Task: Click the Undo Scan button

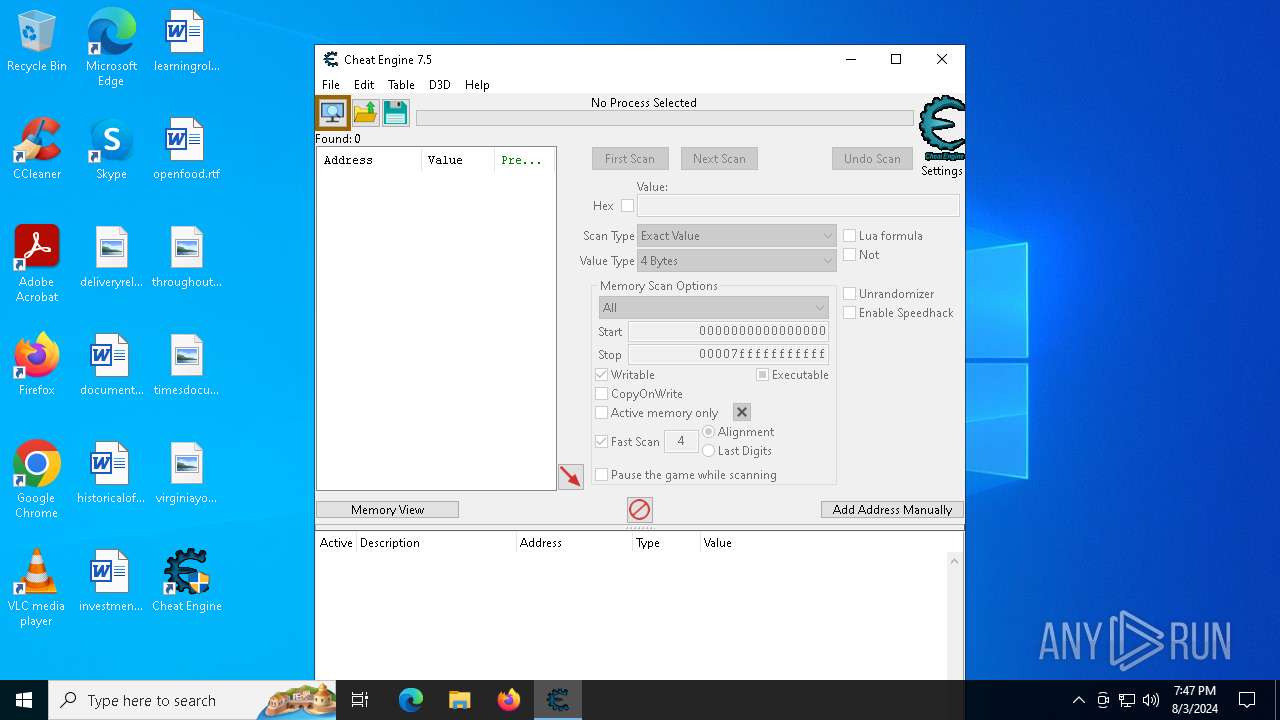Action: click(872, 159)
